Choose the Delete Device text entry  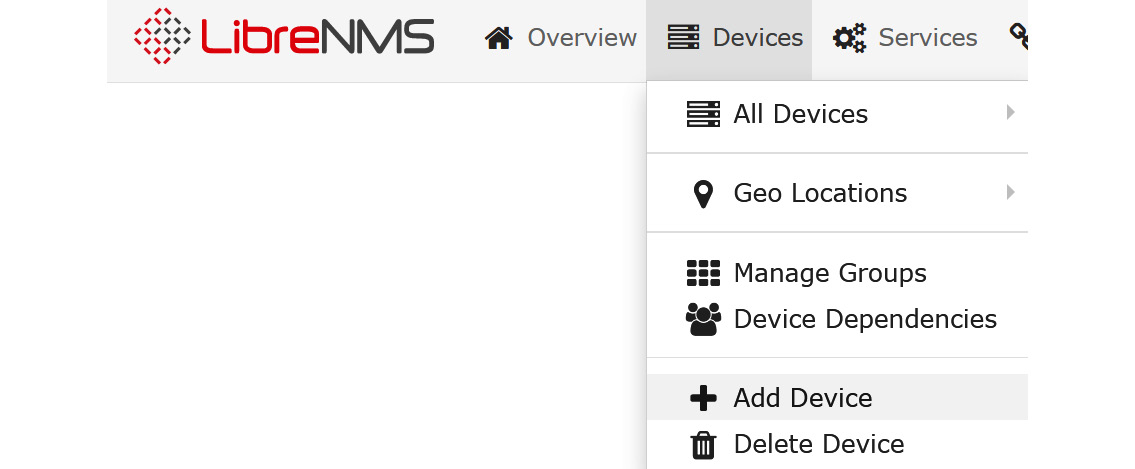click(819, 444)
